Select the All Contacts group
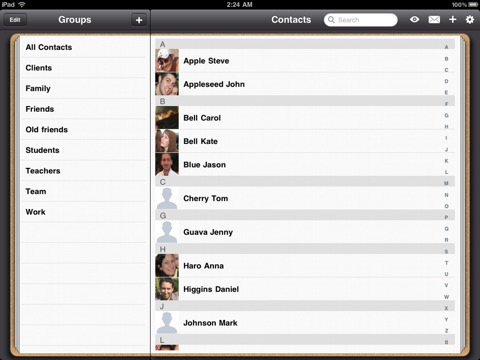Image resolution: width=480 pixels, height=360 pixels. (83, 47)
